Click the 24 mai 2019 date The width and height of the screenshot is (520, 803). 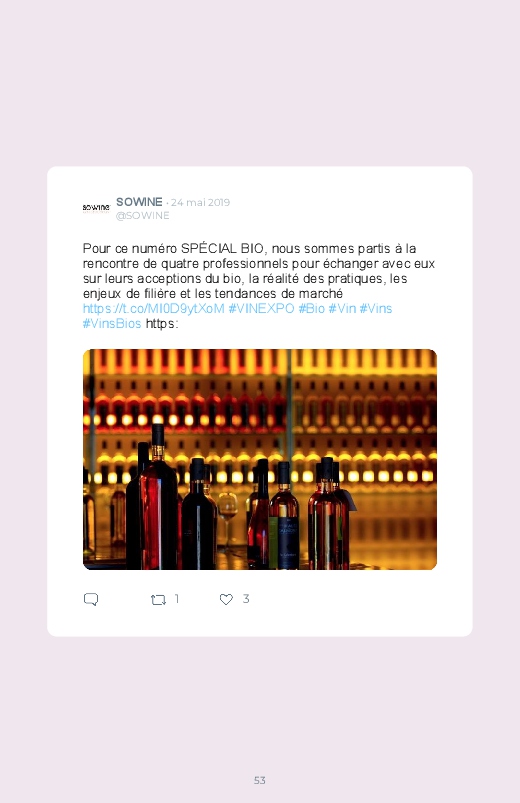click(200, 202)
